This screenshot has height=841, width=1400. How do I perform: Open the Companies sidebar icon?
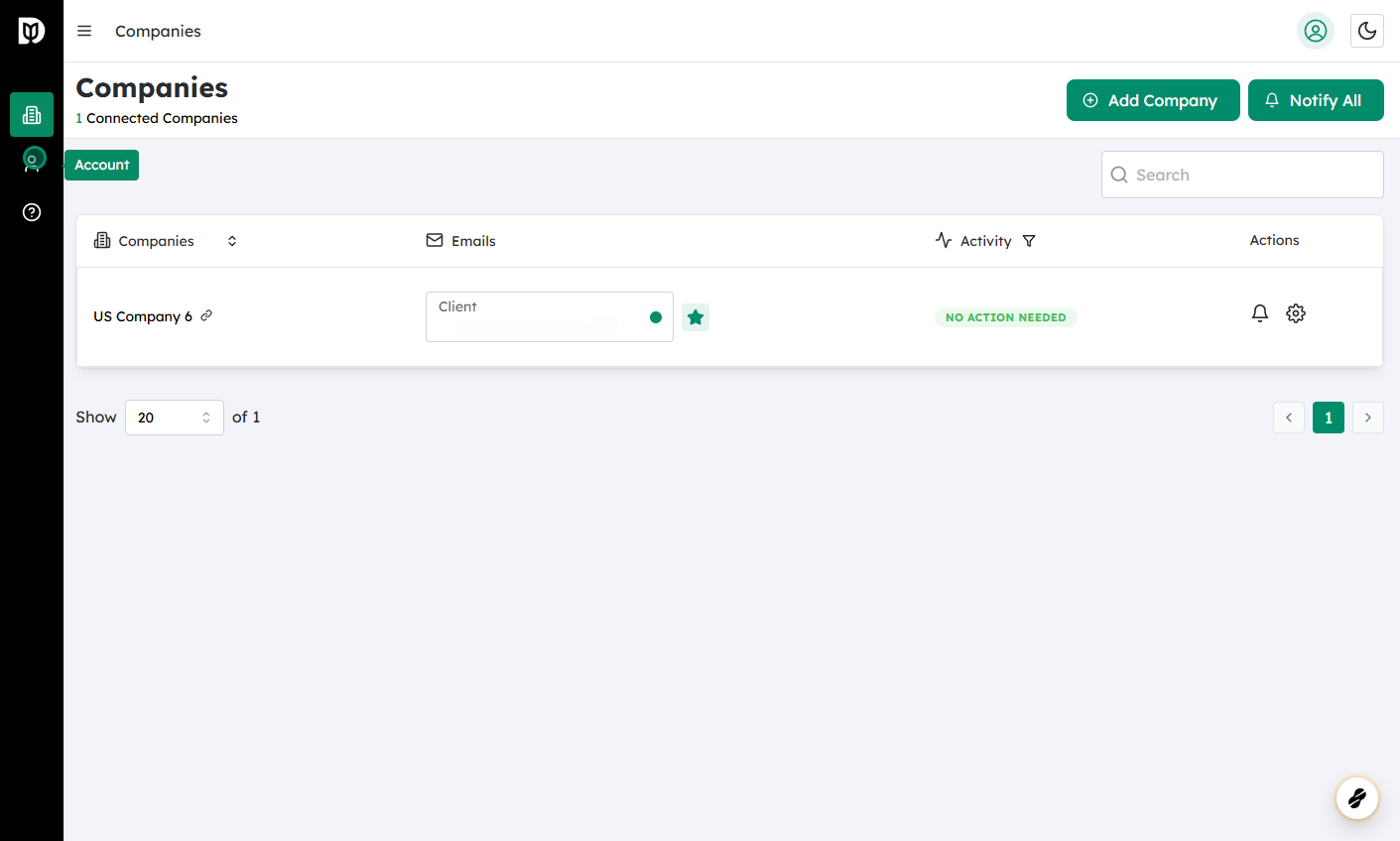(x=32, y=115)
